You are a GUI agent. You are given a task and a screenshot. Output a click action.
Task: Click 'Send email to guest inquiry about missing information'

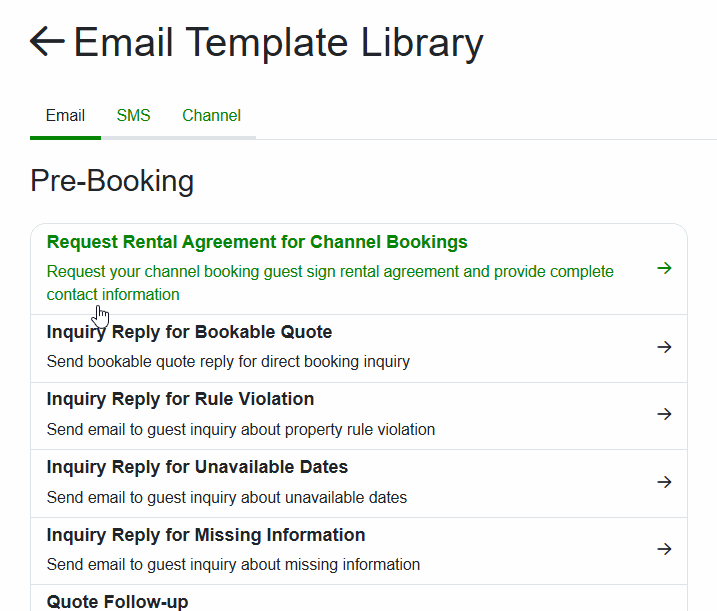pyautogui.click(x=233, y=565)
